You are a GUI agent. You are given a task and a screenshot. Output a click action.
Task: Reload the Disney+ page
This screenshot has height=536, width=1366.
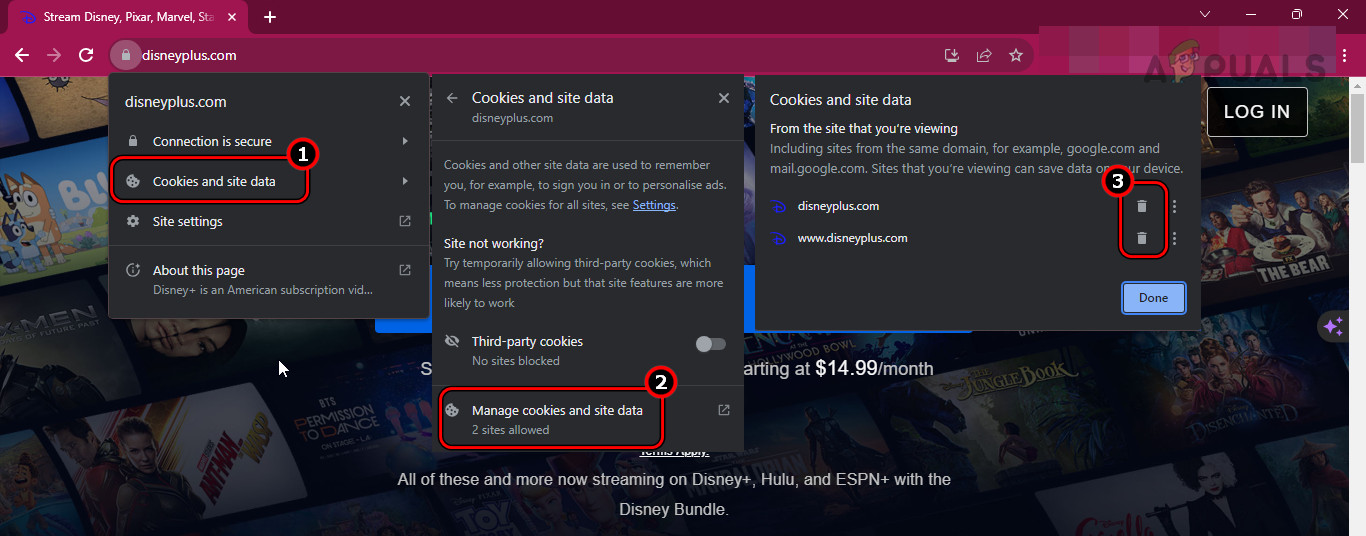coord(86,55)
